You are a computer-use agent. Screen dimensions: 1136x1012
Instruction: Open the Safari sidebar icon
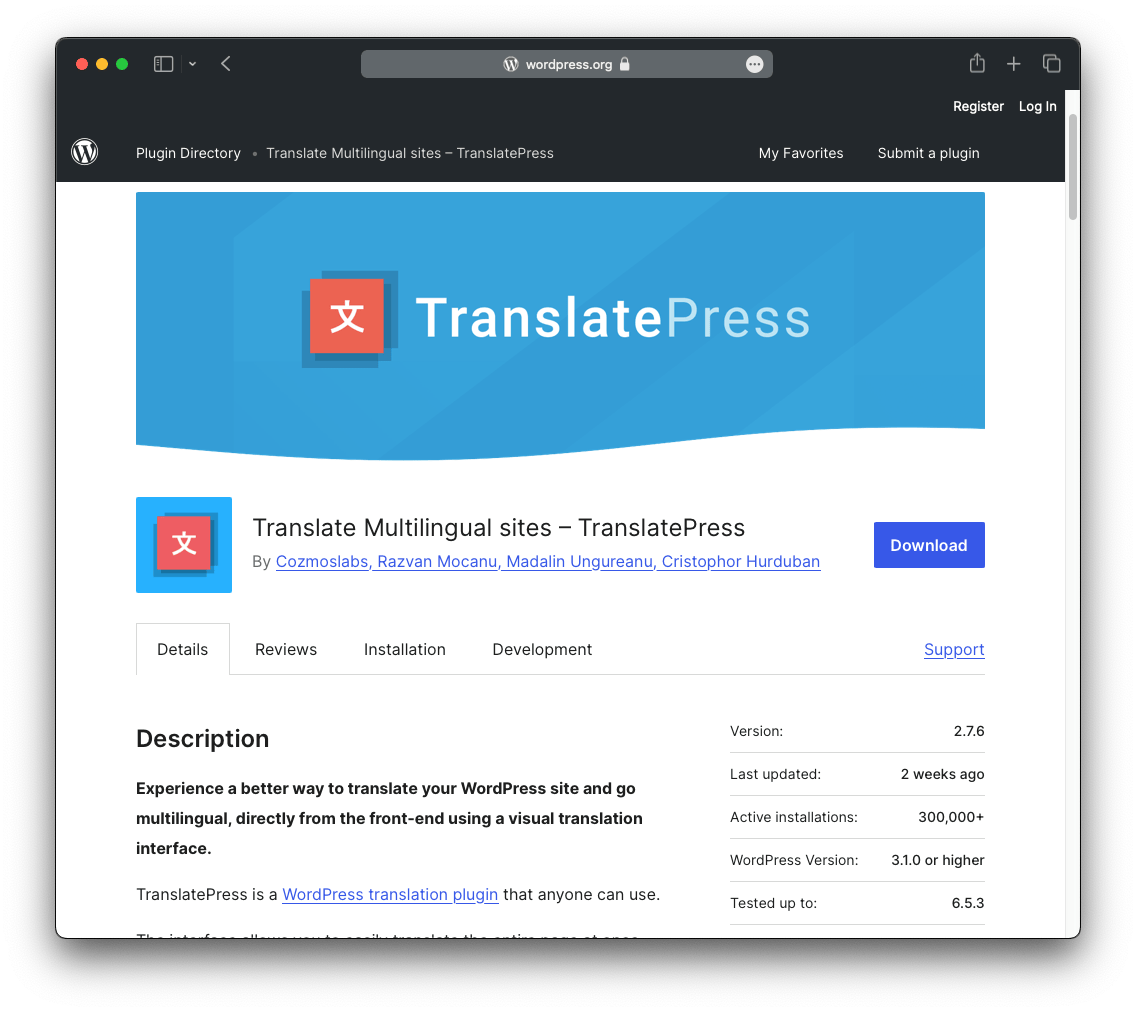pyautogui.click(x=162, y=63)
